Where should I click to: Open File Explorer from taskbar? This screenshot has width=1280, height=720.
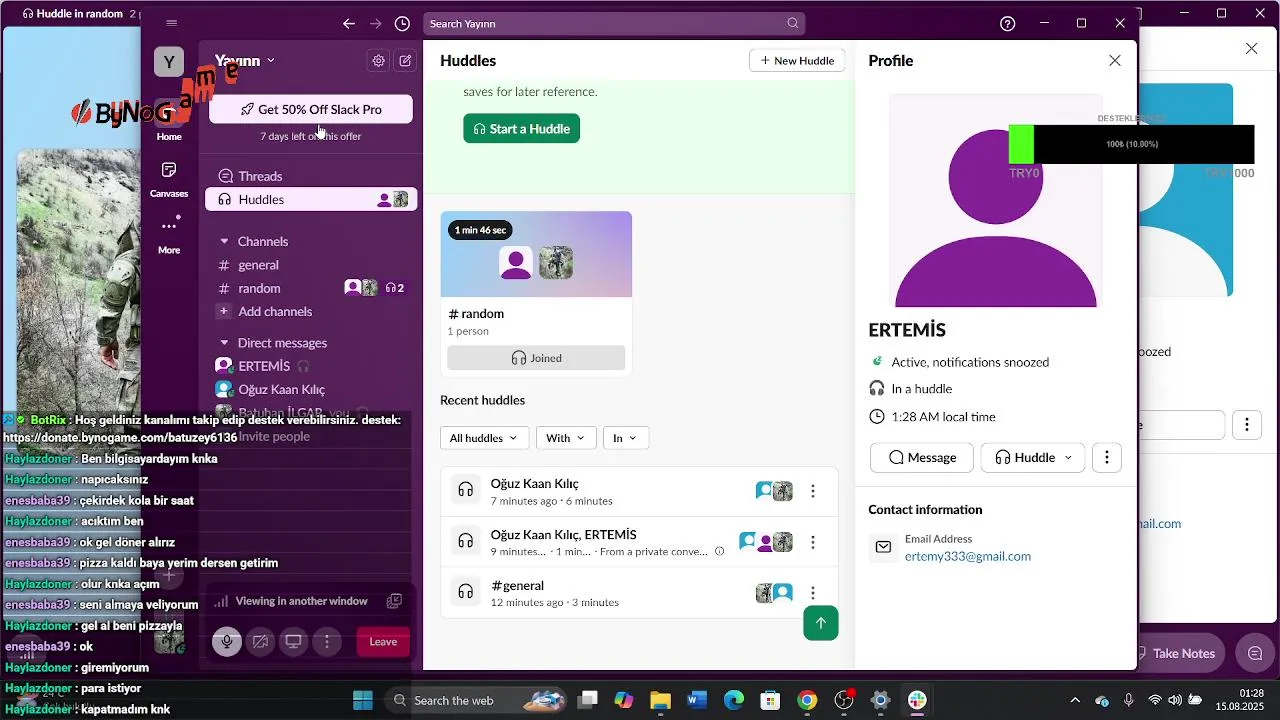click(x=660, y=700)
